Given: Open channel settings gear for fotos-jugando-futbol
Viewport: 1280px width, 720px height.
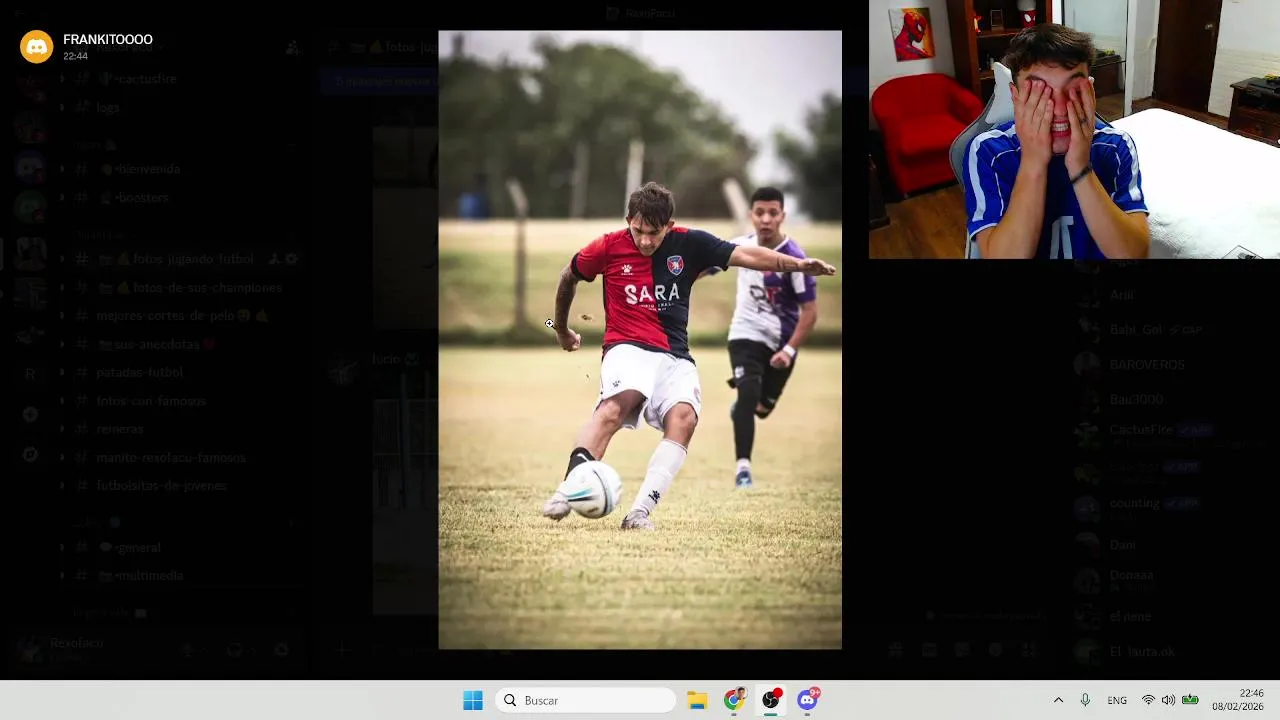Looking at the screenshot, I should click(x=291, y=259).
